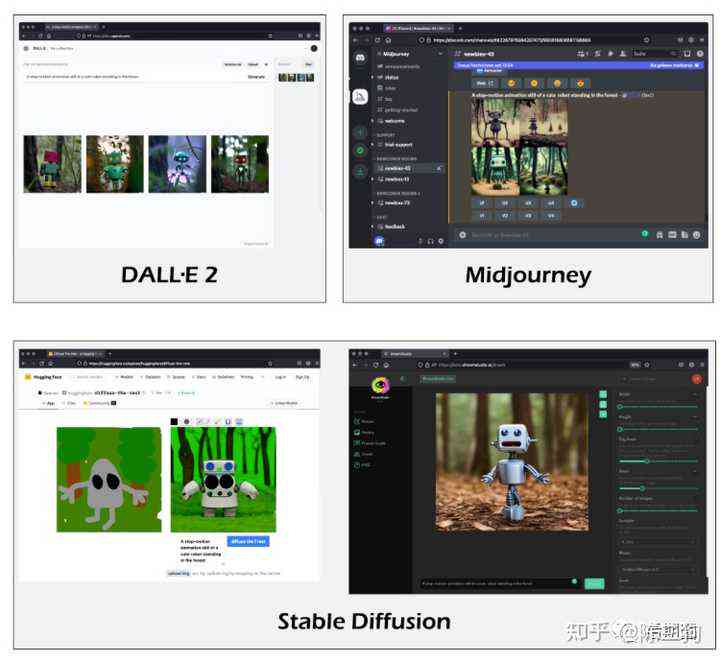Open the Discord help icon in channel header
The width and height of the screenshot is (720, 663).
point(700,54)
